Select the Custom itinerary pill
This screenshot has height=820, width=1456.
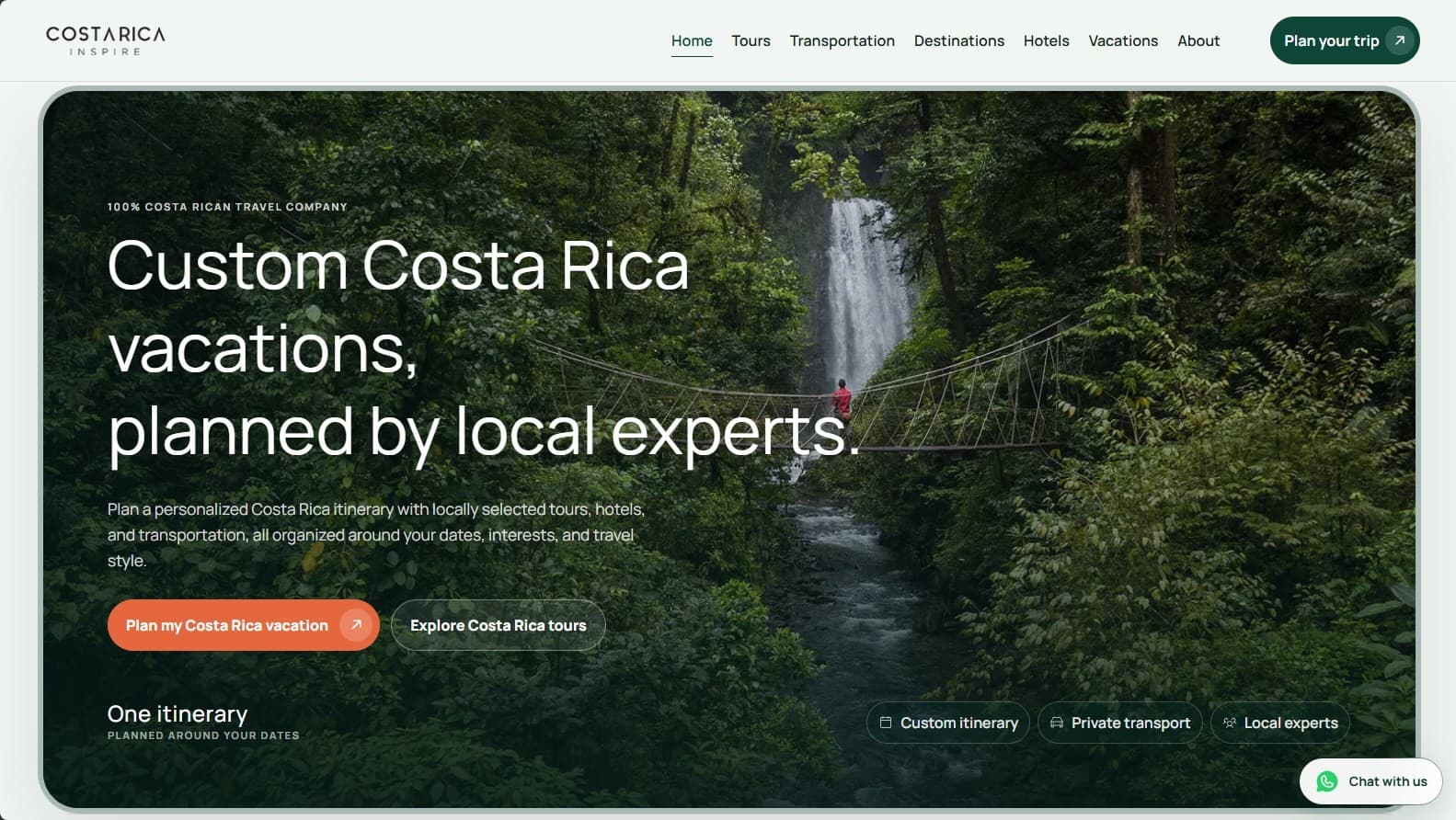click(948, 723)
